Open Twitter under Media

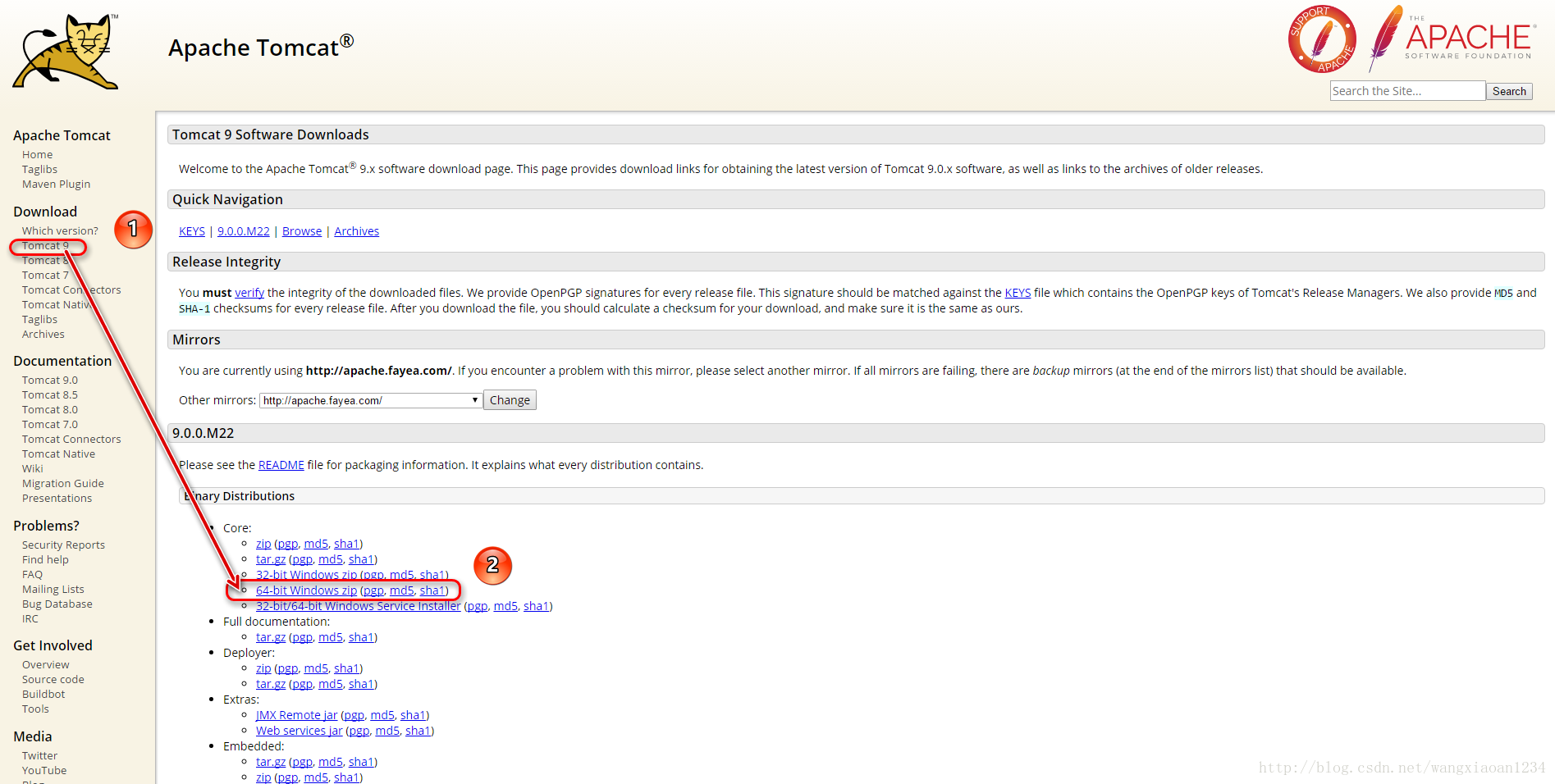pyautogui.click(x=39, y=755)
